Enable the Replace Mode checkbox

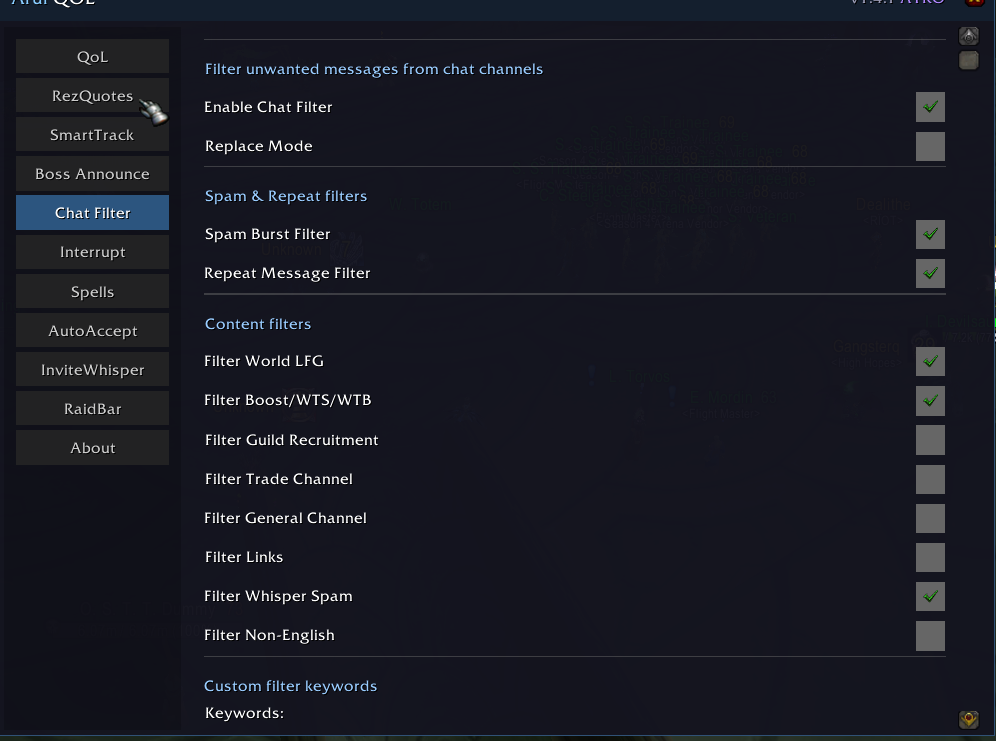930,146
